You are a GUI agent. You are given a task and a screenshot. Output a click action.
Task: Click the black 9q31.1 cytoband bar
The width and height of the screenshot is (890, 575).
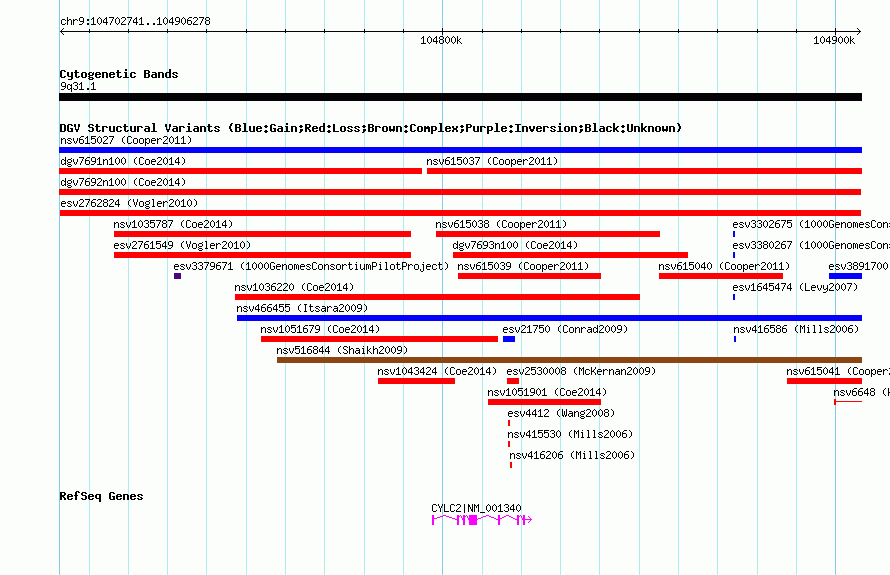[460, 97]
